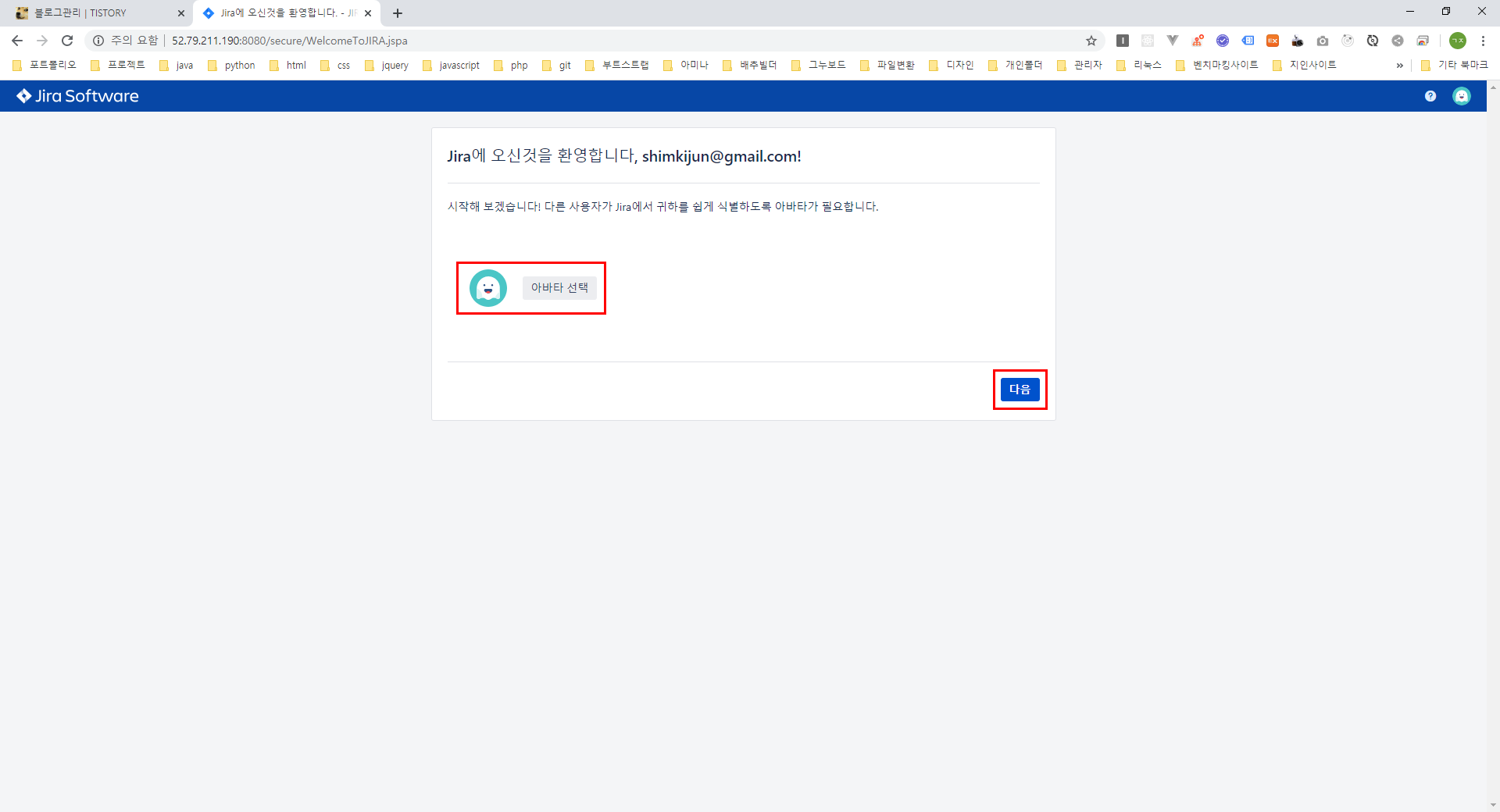Open the 아미나 bookmark folder
The width and height of the screenshot is (1500, 812).
point(687,66)
